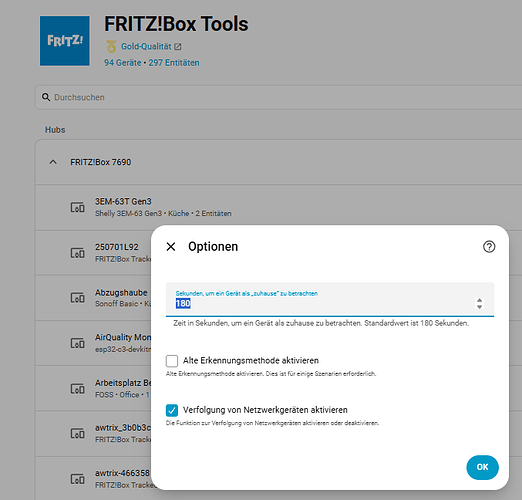Open the 297 Entitäten link
This screenshot has width=522, height=500.
pos(174,63)
